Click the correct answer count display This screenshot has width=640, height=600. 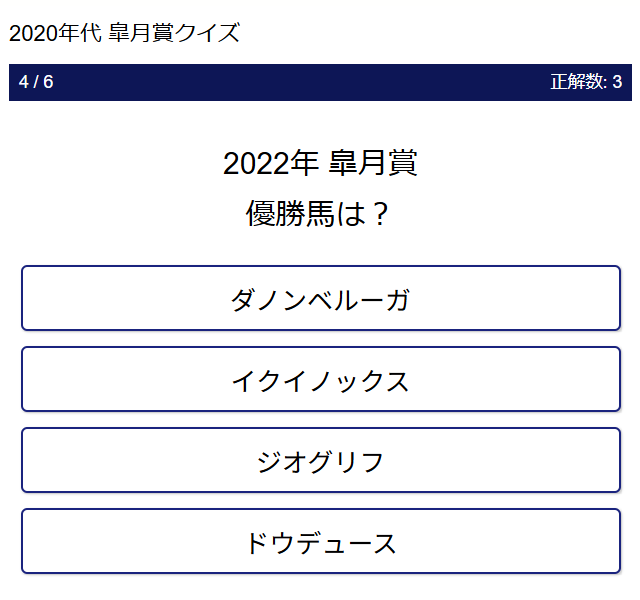pos(586,82)
